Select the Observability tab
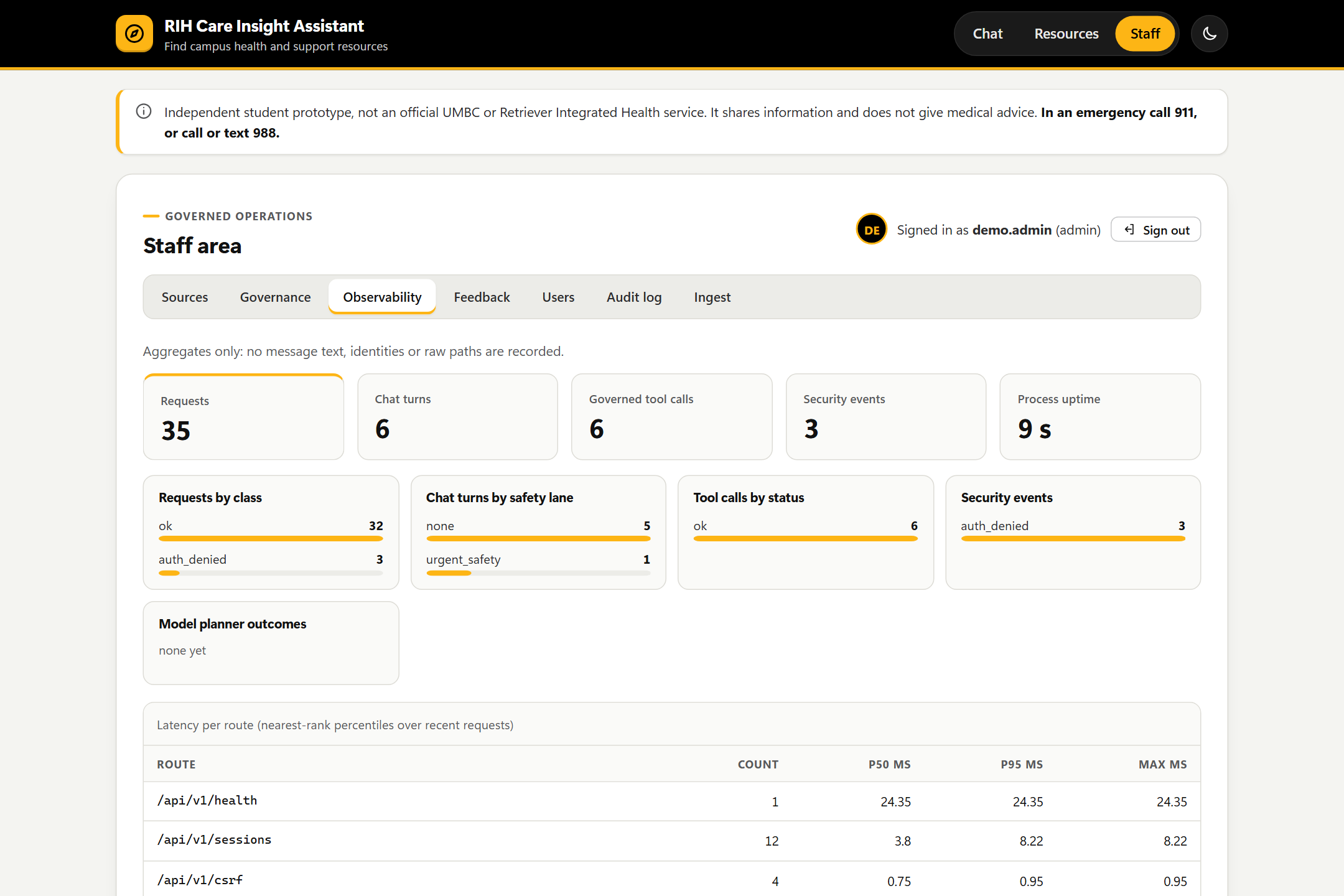 click(382, 297)
